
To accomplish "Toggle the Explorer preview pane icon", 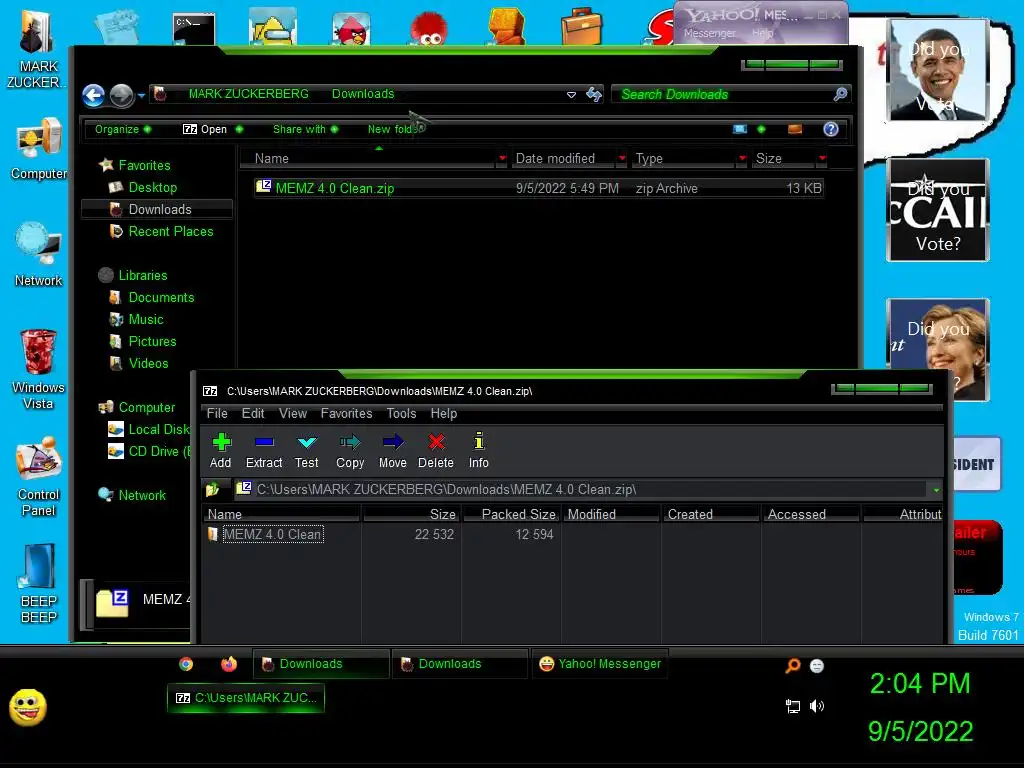I will pos(795,129).
